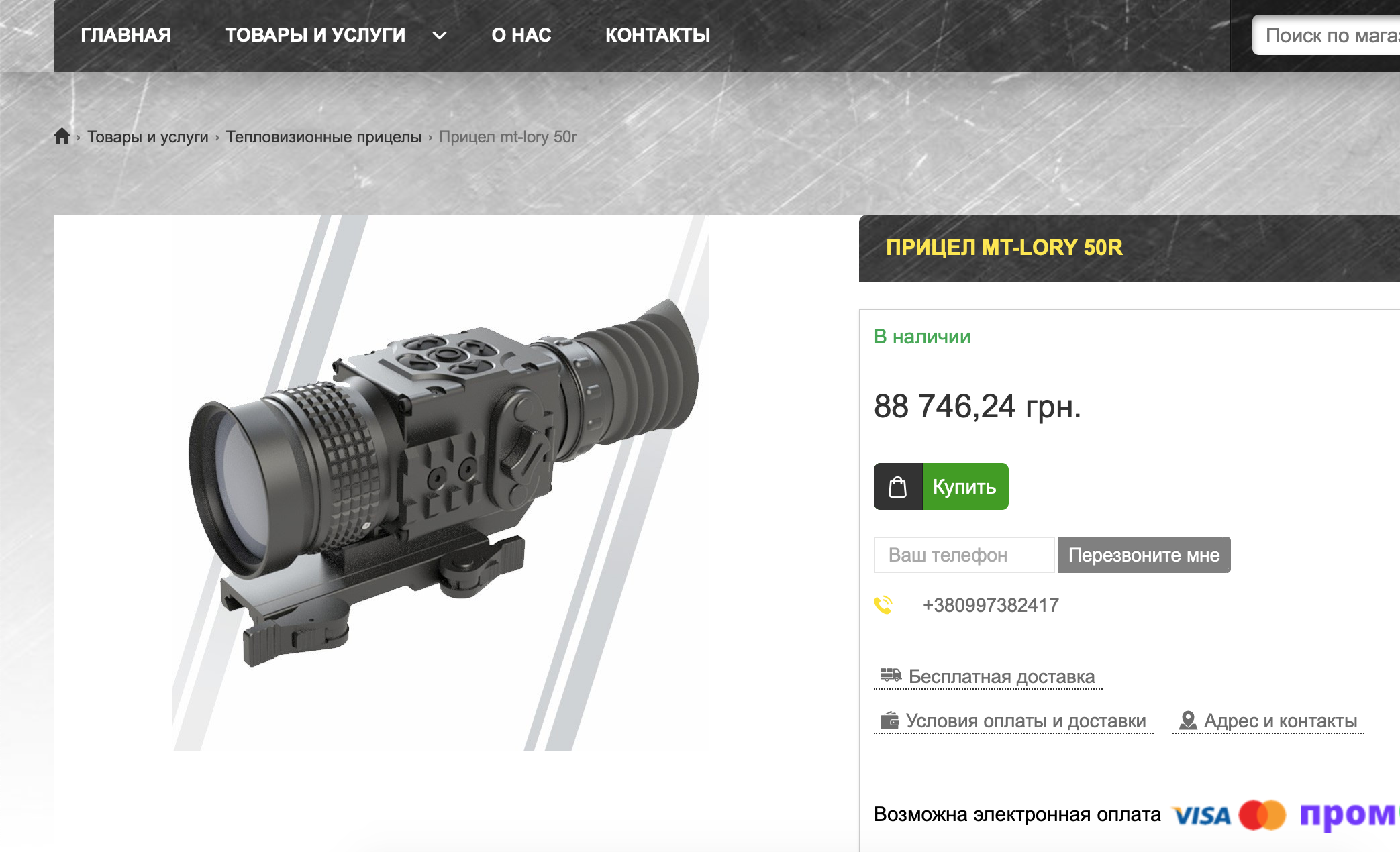
Task: Focus the store search field
Action: (1326, 35)
